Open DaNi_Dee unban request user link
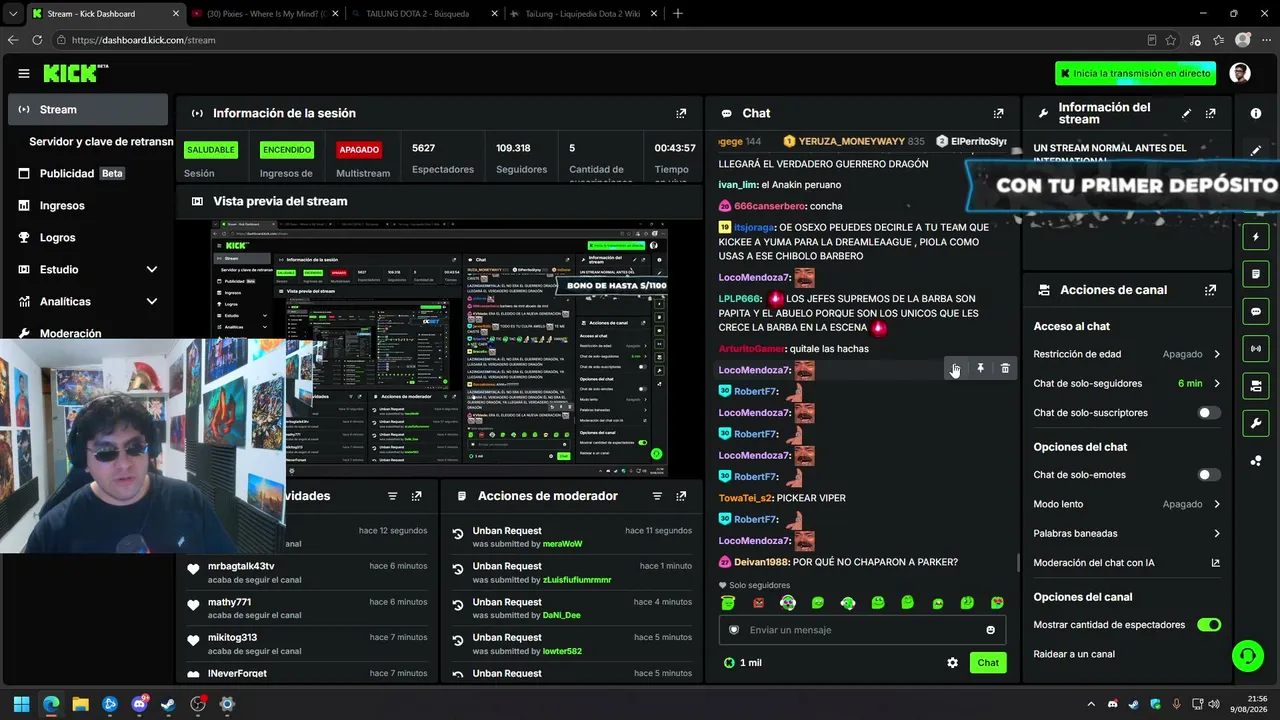This screenshot has width=1280, height=720. pyautogui.click(x=561, y=615)
